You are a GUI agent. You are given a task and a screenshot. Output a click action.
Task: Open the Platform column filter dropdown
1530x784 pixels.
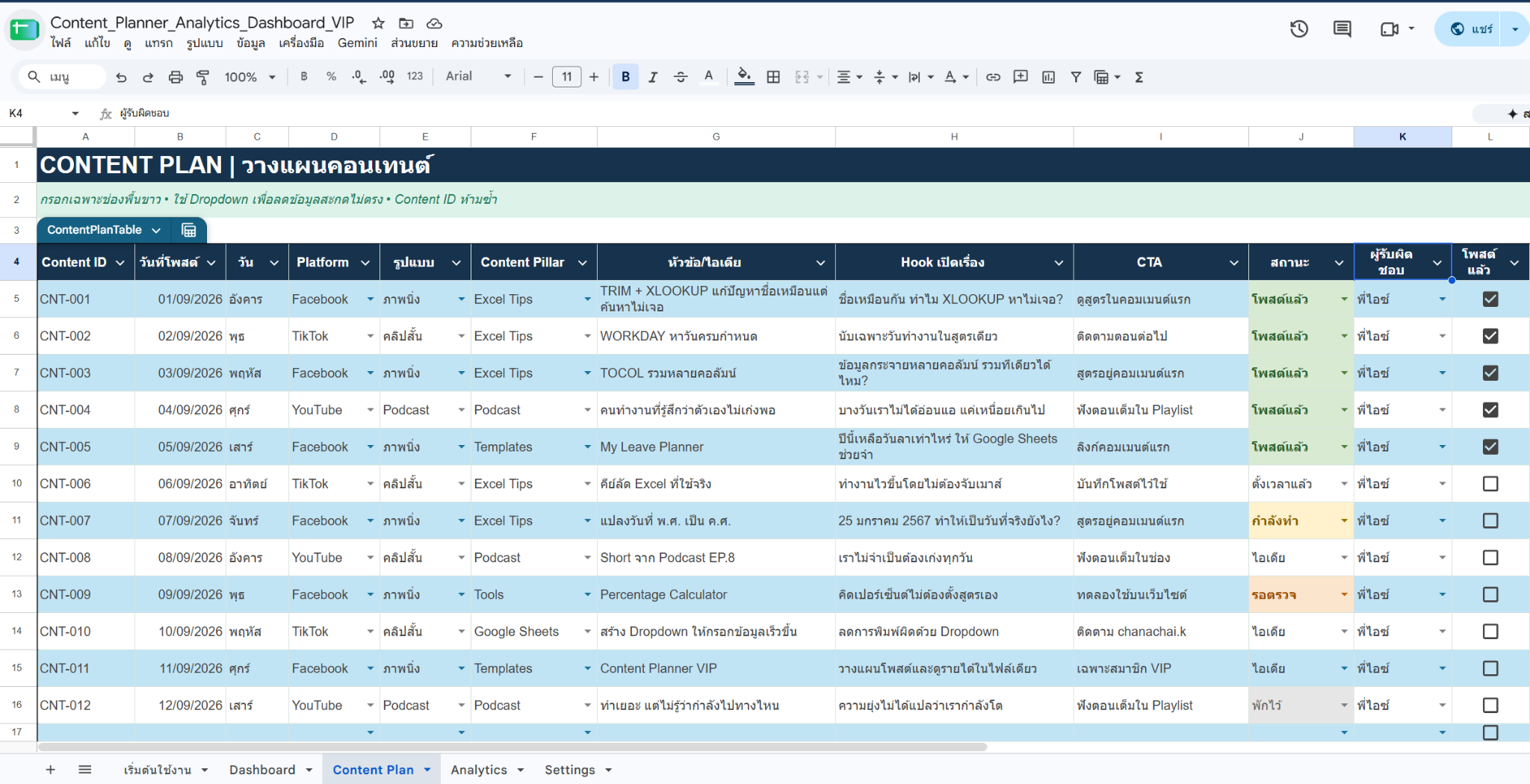pyautogui.click(x=365, y=263)
